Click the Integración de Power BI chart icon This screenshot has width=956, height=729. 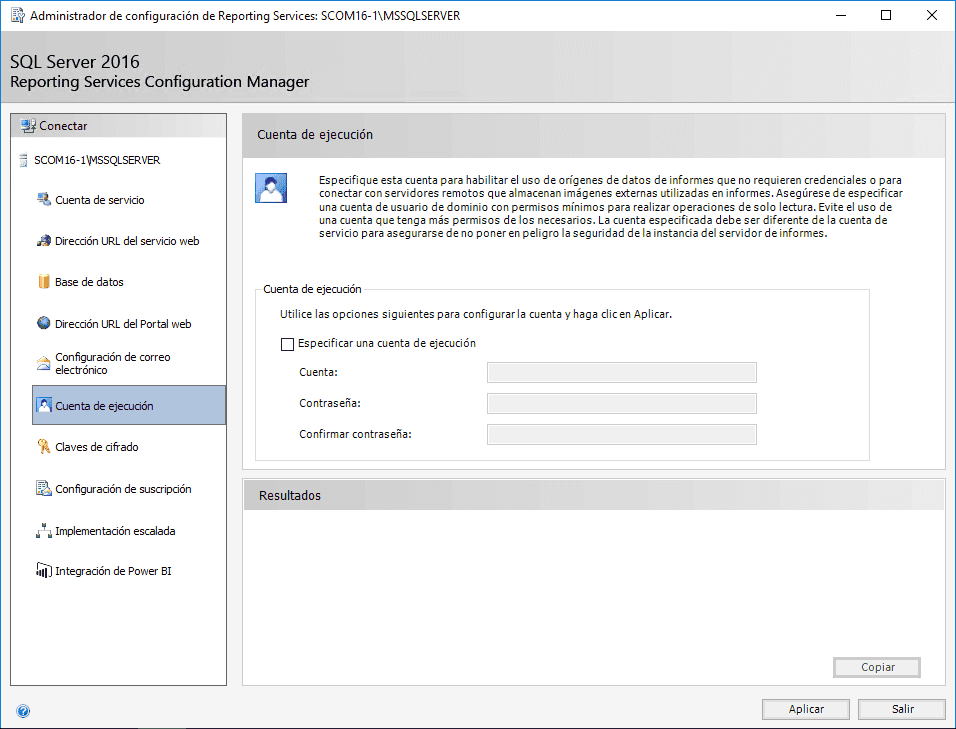click(43, 571)
